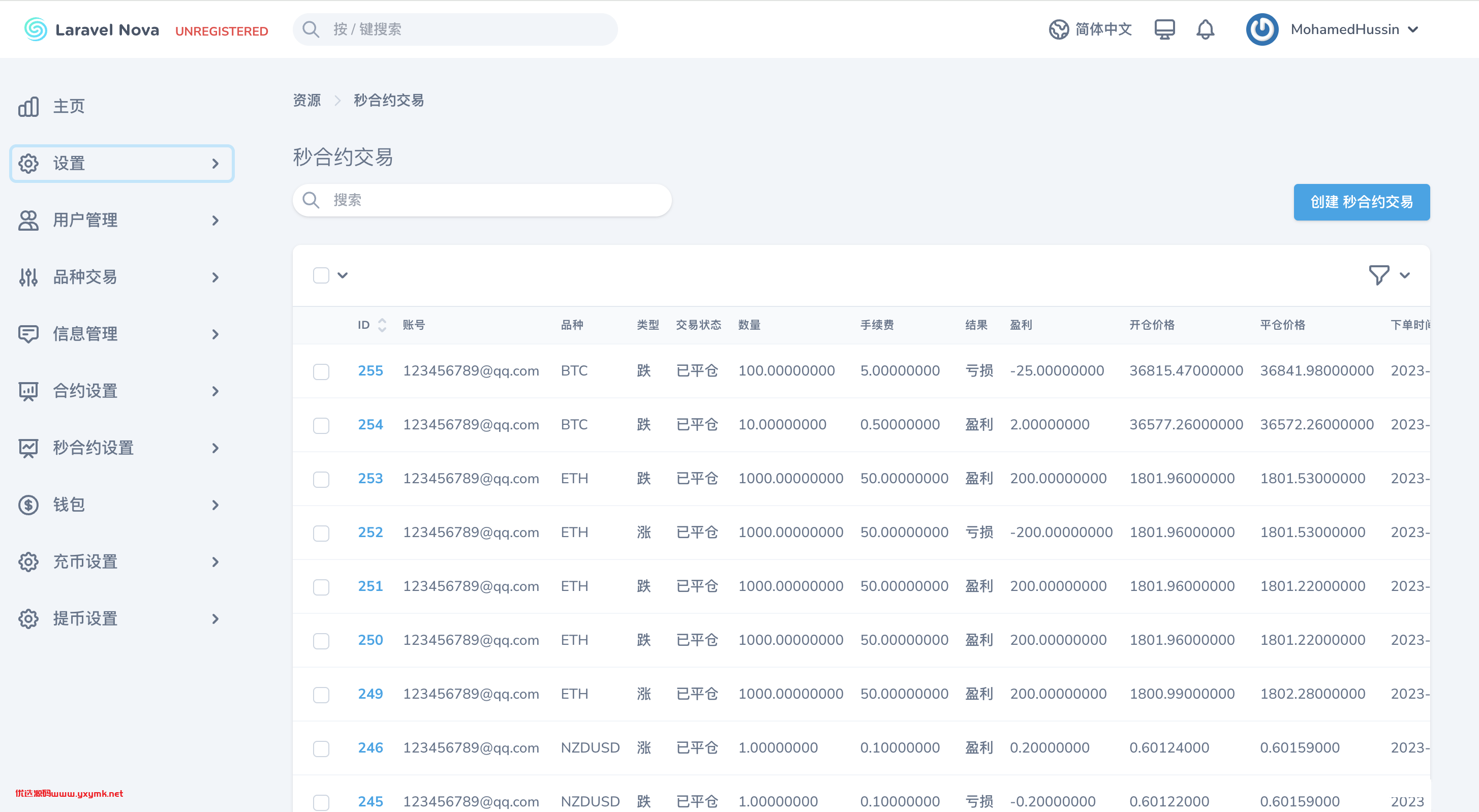Click the 设置 gear icon in sidebar
This screenshot has height=812, width=1479.
pos(28,164)
